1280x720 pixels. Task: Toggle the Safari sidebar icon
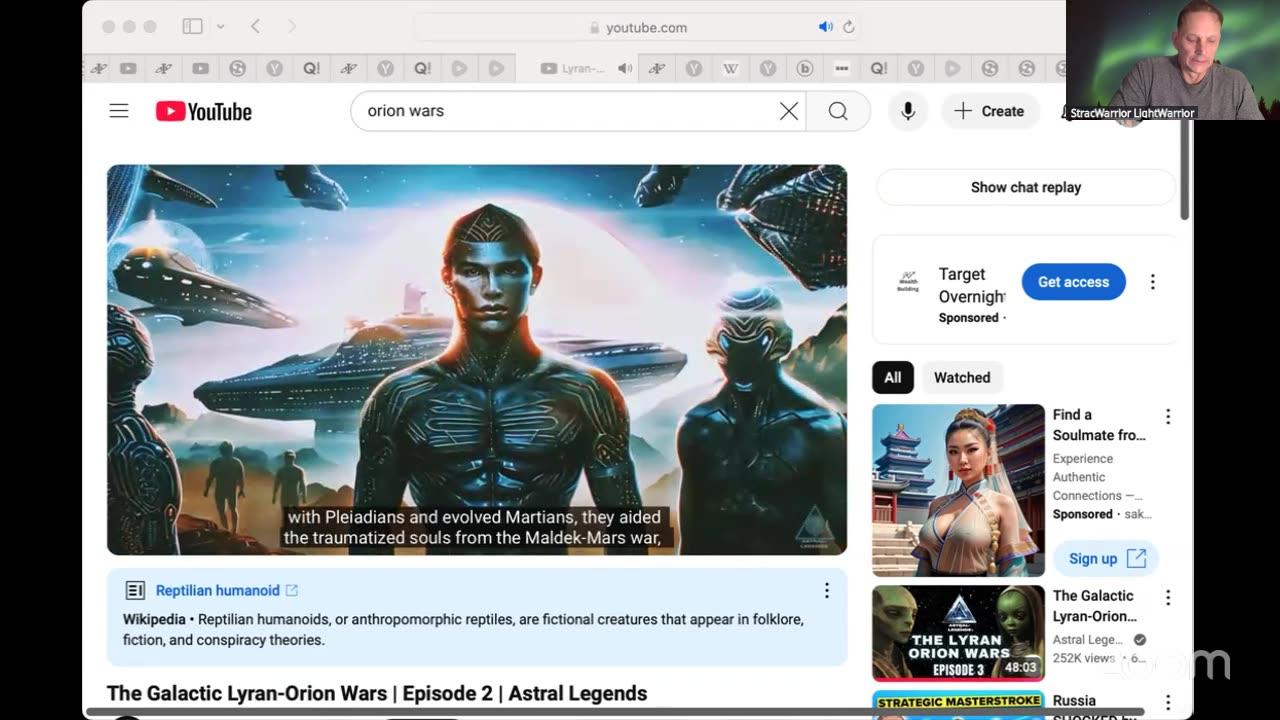coord(193,27)
